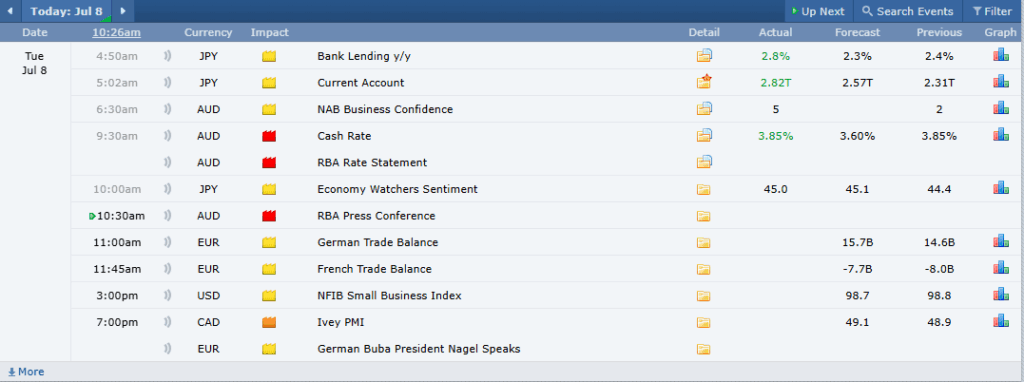This screenshot has height=382, width=1024.
Task: Toggle sound alert for Ivey PMI
Action: click(x=167, y=322)
